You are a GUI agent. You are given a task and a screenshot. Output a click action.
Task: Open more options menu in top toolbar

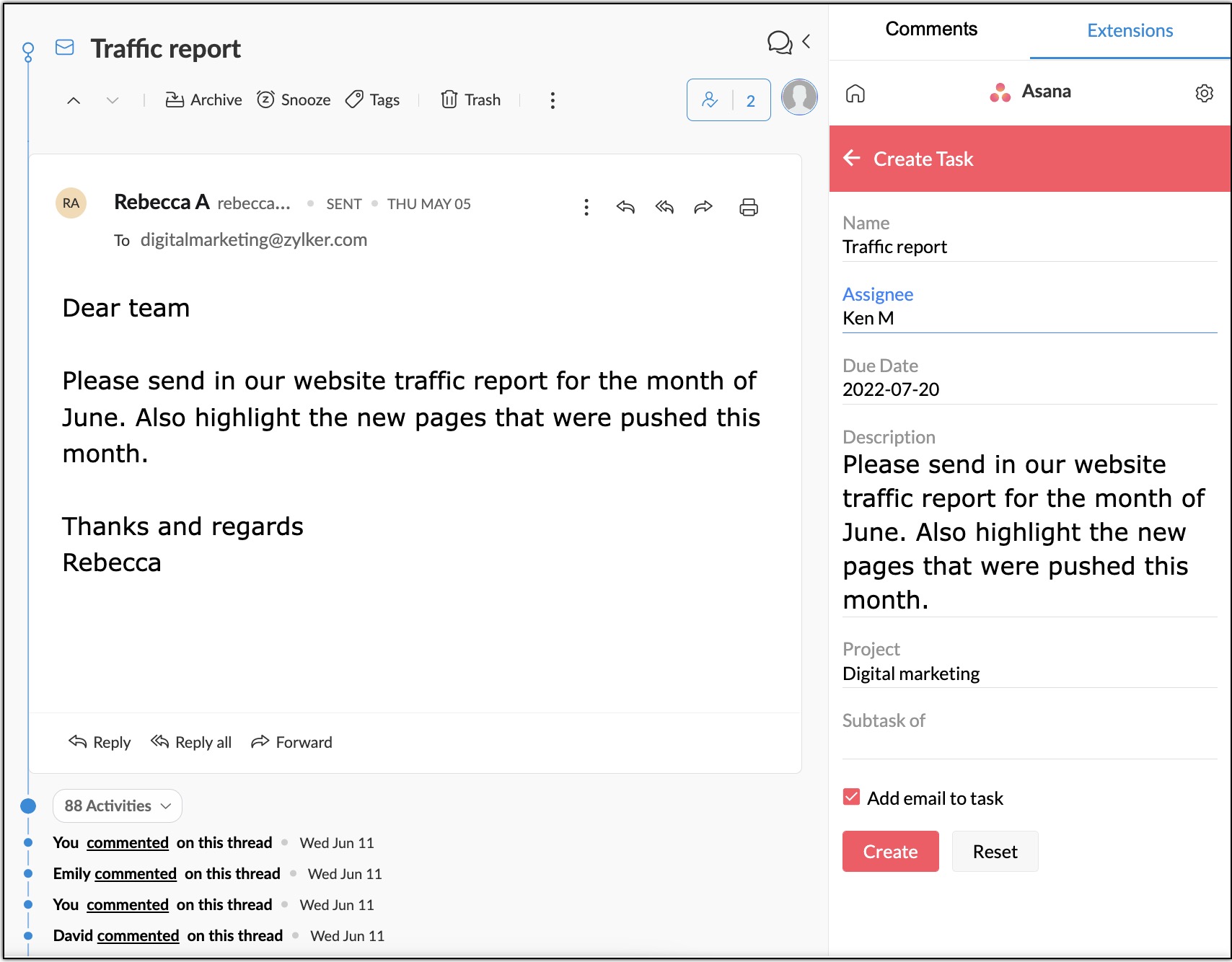pos(553,100)
